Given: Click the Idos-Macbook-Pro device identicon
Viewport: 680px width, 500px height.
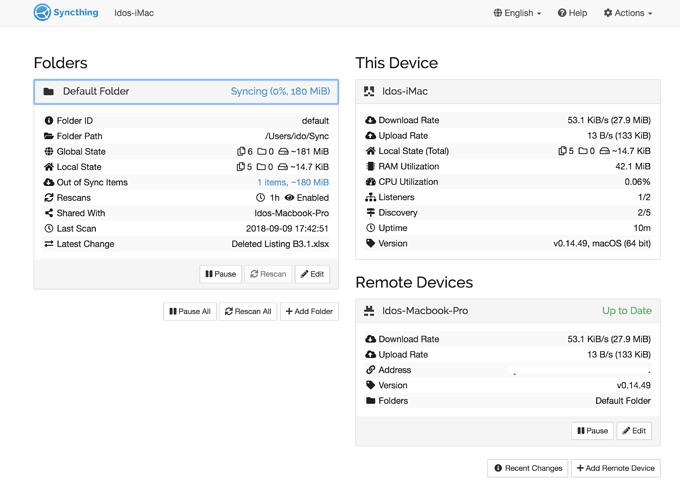Looking at the screenshot, I should (x=369, y=311).
